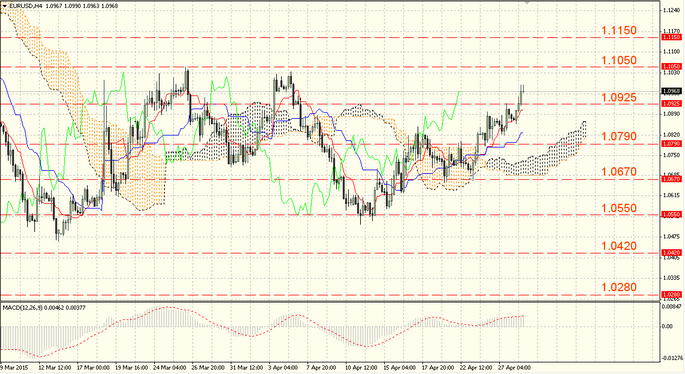
Task: Click the large orange 1.1150 level label
Action: pos(619,31)
